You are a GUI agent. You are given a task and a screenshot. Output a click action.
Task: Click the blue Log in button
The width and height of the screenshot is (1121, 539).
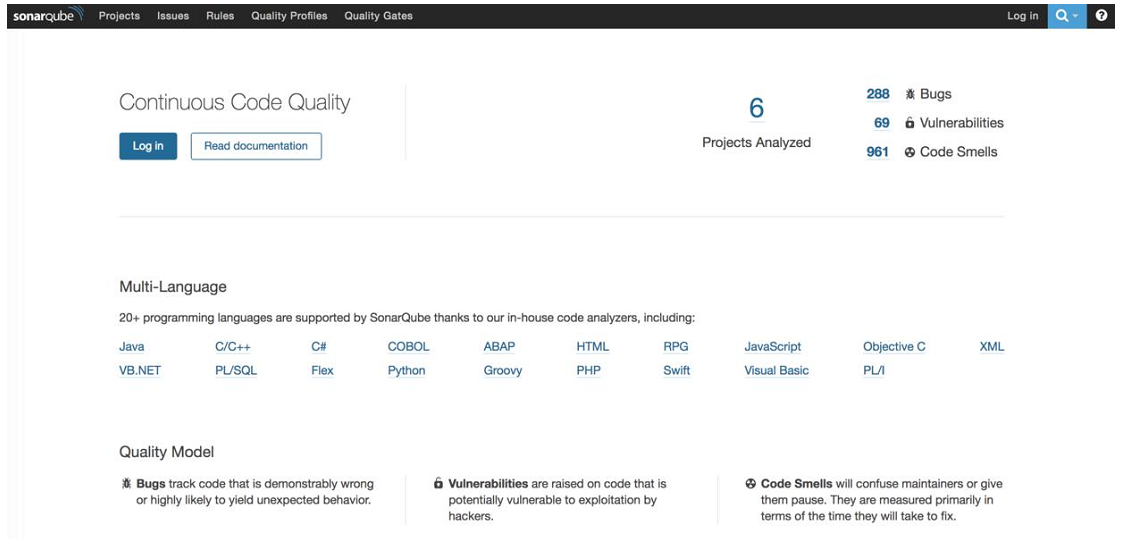(148, 146)
